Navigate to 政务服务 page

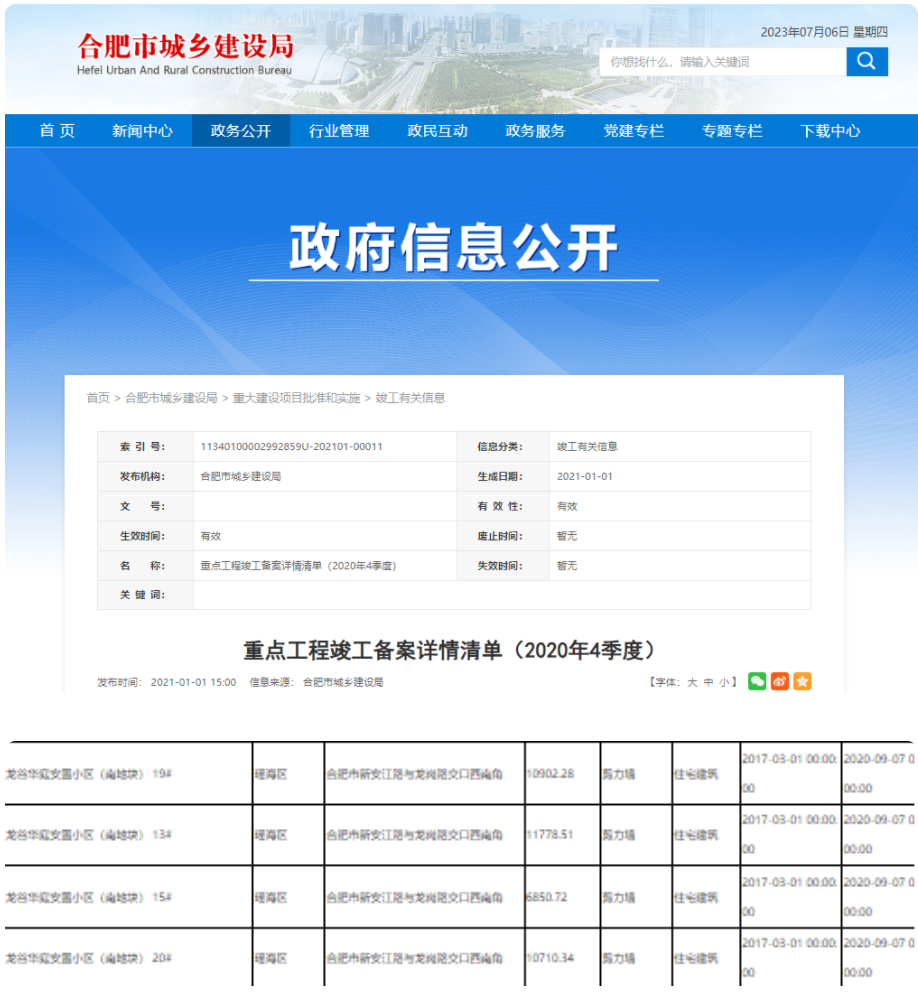pos(535,131)
